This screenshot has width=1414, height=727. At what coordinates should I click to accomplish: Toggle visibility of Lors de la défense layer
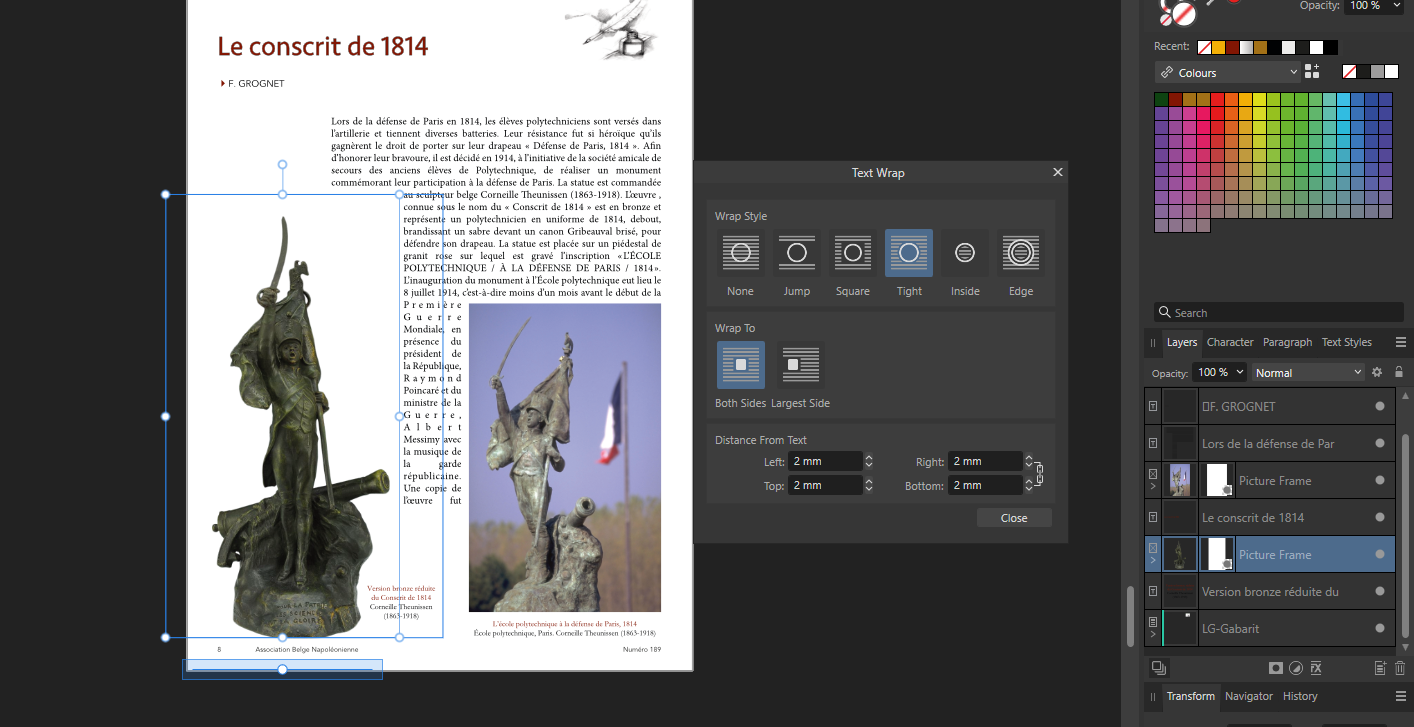point(1380,444)
